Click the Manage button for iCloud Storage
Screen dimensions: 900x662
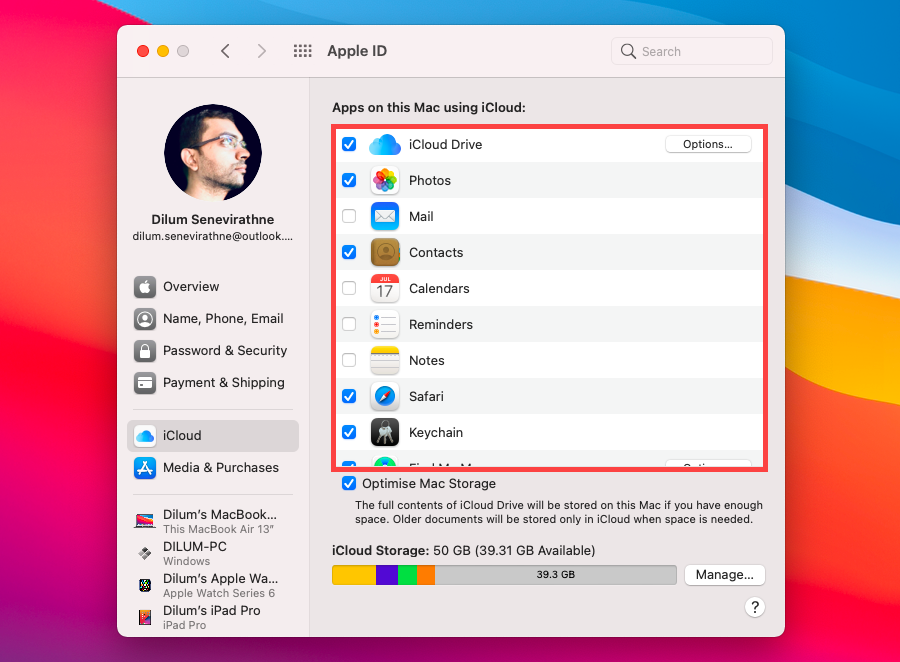724,574
